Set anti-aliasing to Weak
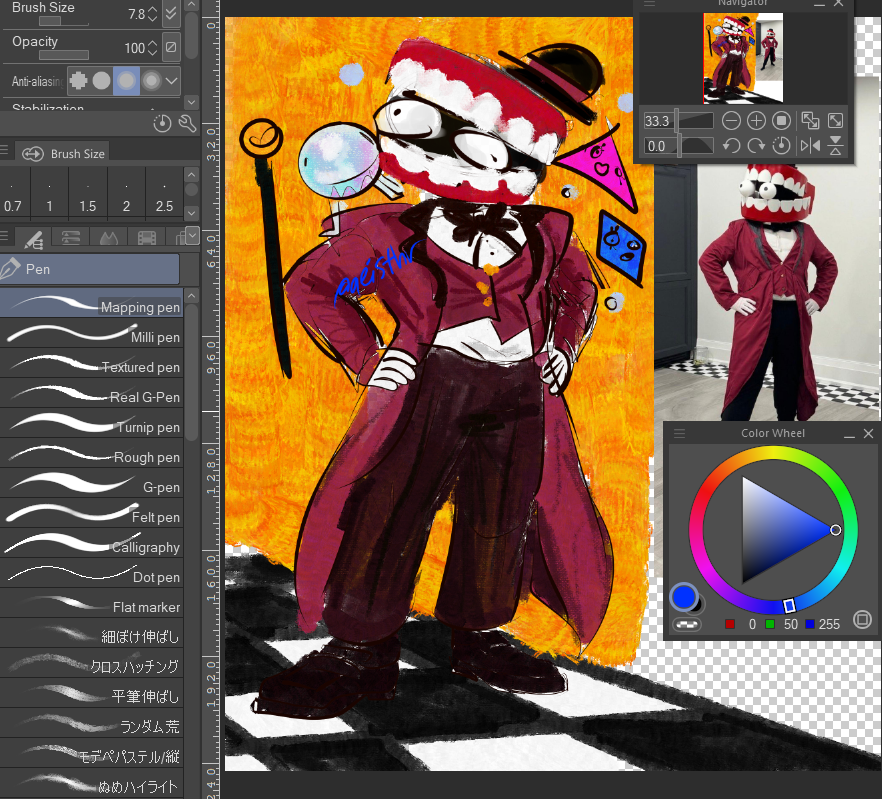 pyautogui.click(x=101, y=81)
